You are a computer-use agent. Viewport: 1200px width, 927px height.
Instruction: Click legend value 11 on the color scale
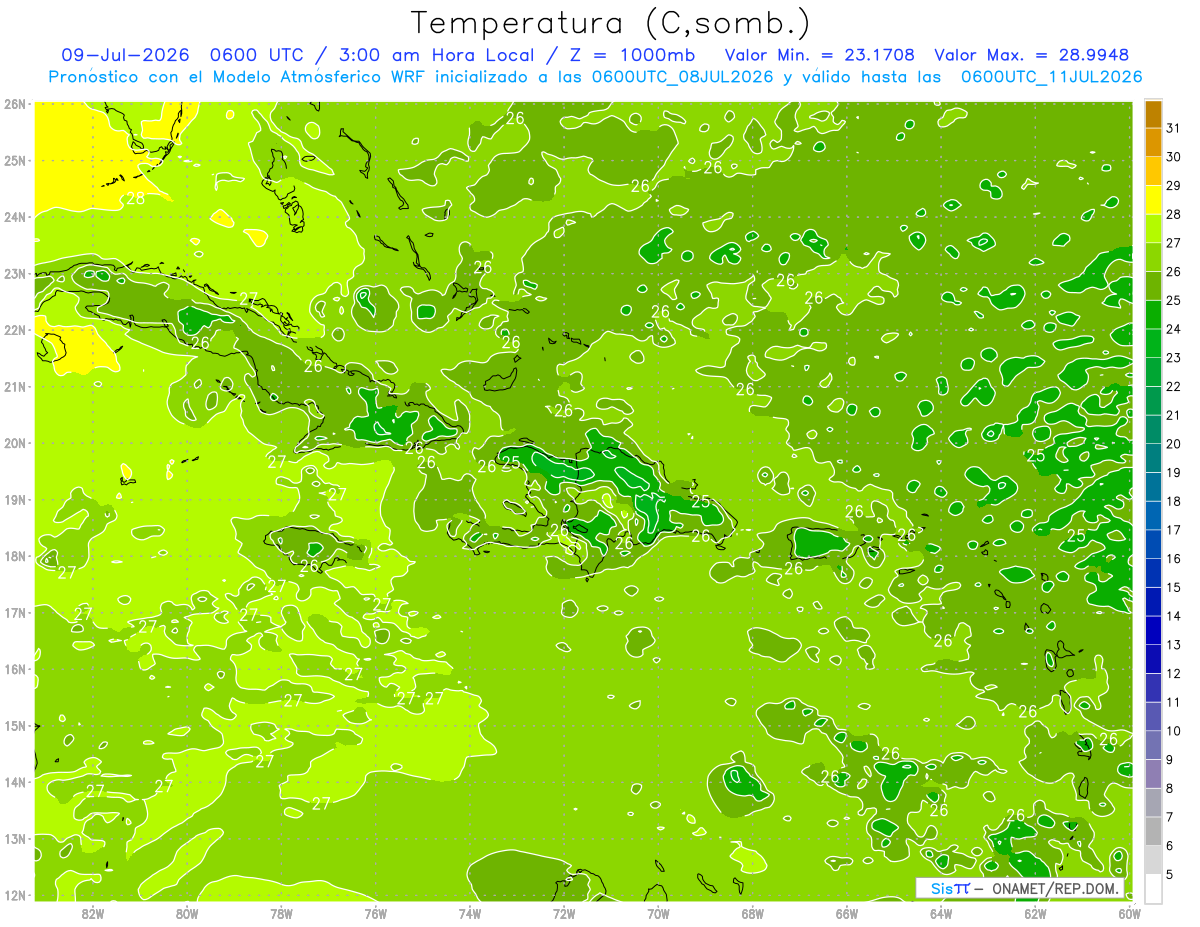click(1174, 702)
